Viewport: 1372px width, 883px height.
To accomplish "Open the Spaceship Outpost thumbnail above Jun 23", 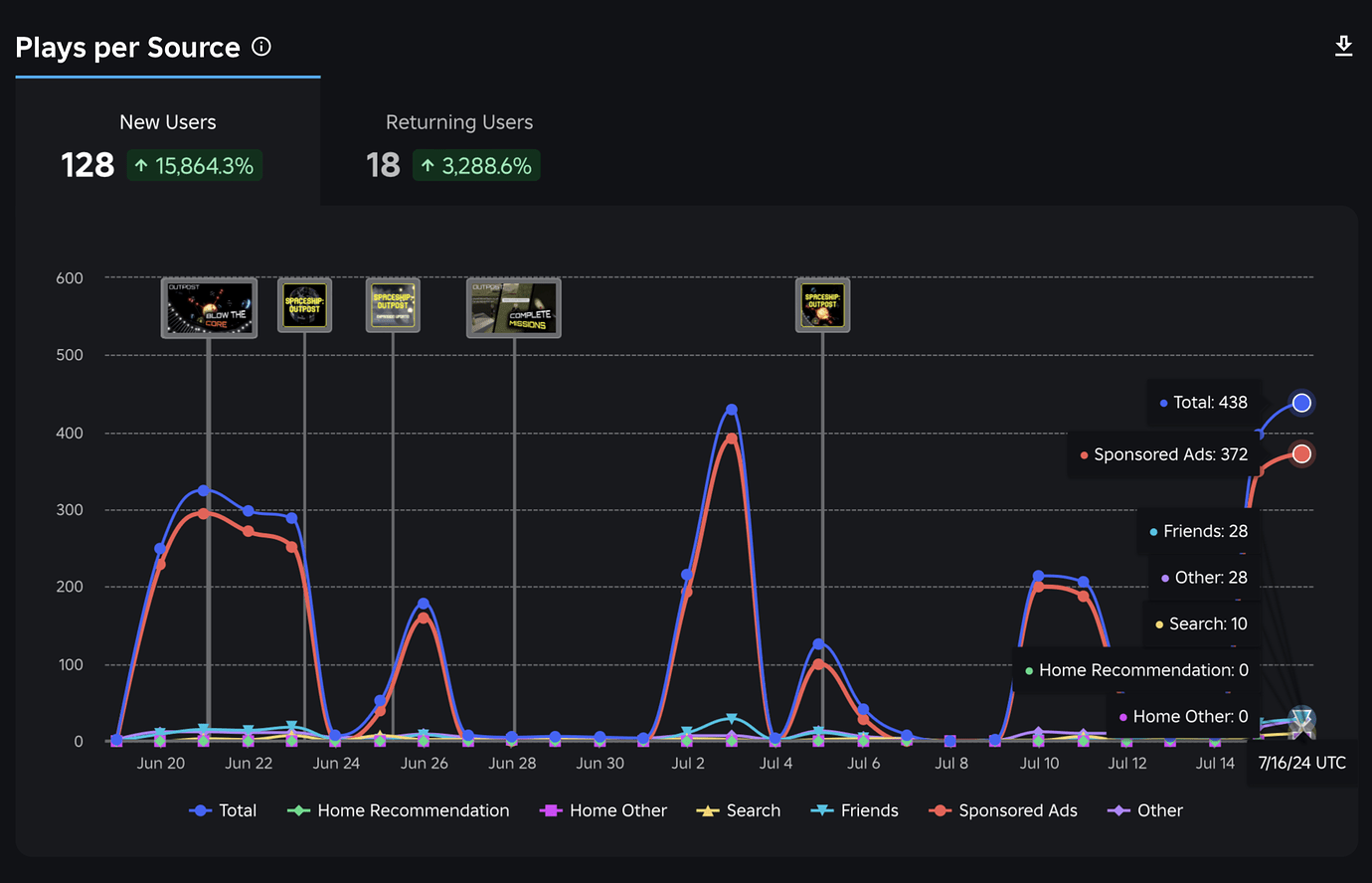I will (x=305, y=305).
